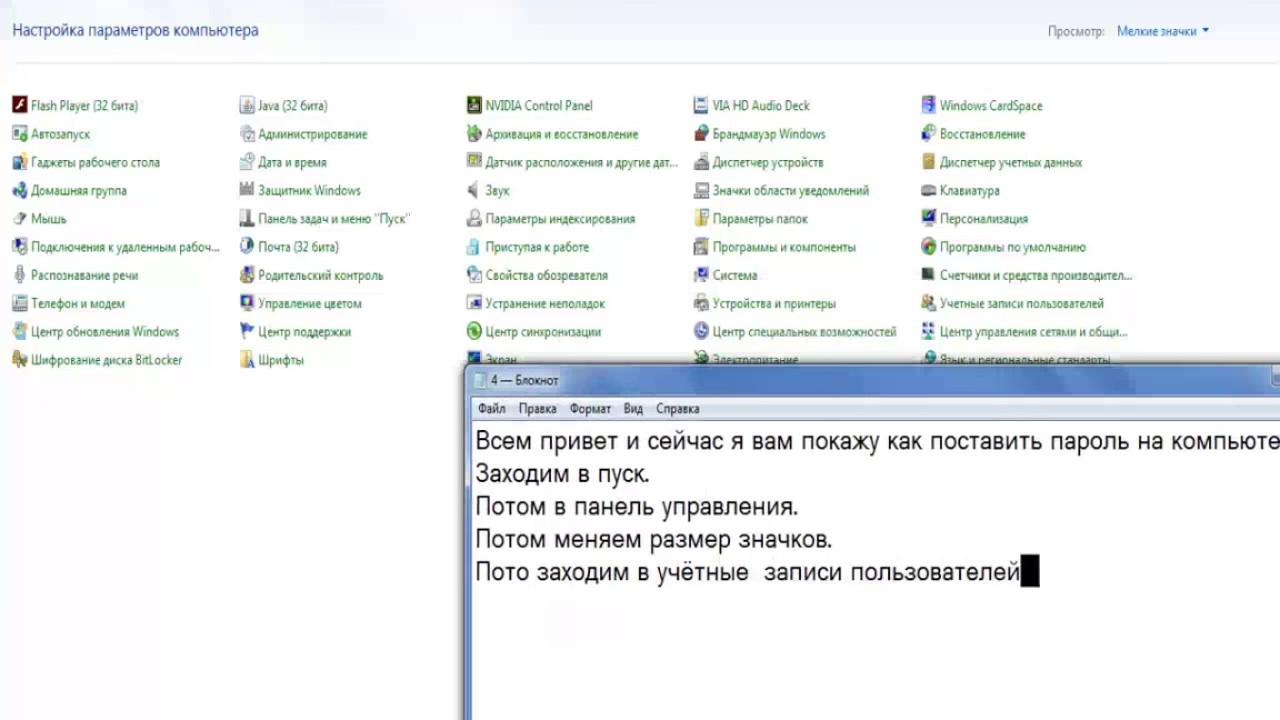Viewport: 1280px width, 720px height.
Task: Open Панель задач и меню "Пуск" link
Action: pos(334,219)
